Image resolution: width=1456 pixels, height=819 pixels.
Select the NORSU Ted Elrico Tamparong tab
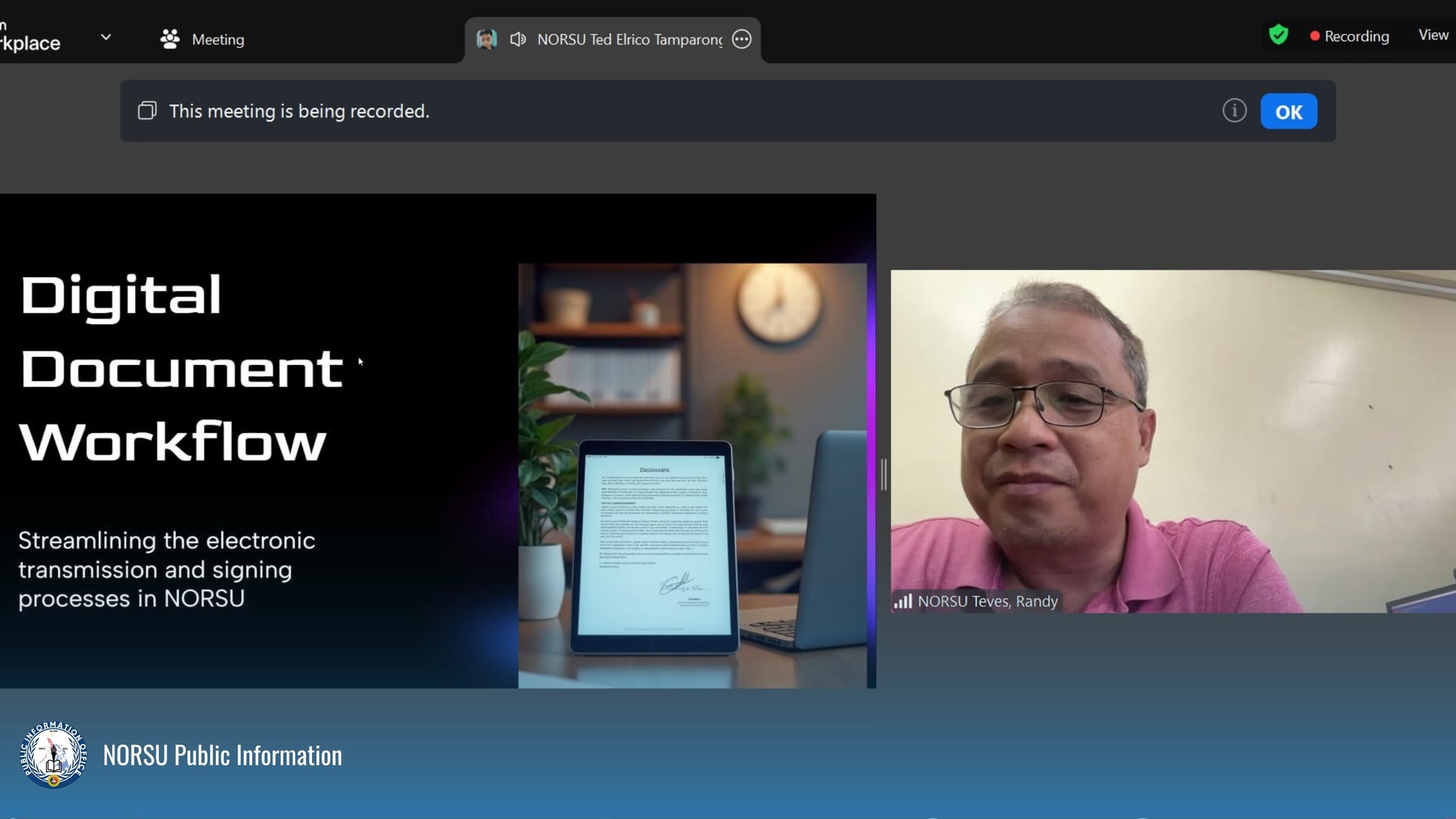click(x=613, y=40)
